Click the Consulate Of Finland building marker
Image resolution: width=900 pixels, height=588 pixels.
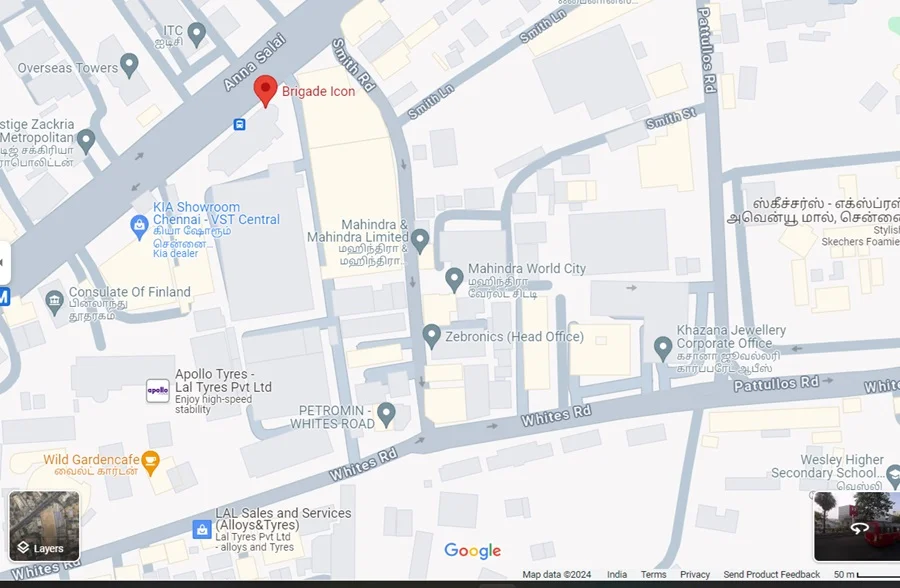coord(55,303)
